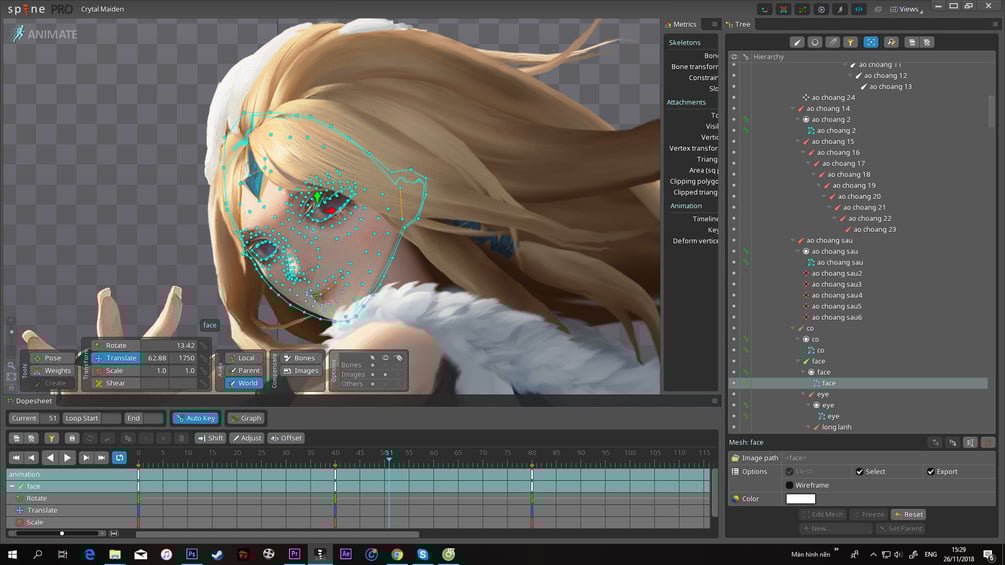Click the mesh Color swatch
The image size is (1005, 565).
coord(801,498)
